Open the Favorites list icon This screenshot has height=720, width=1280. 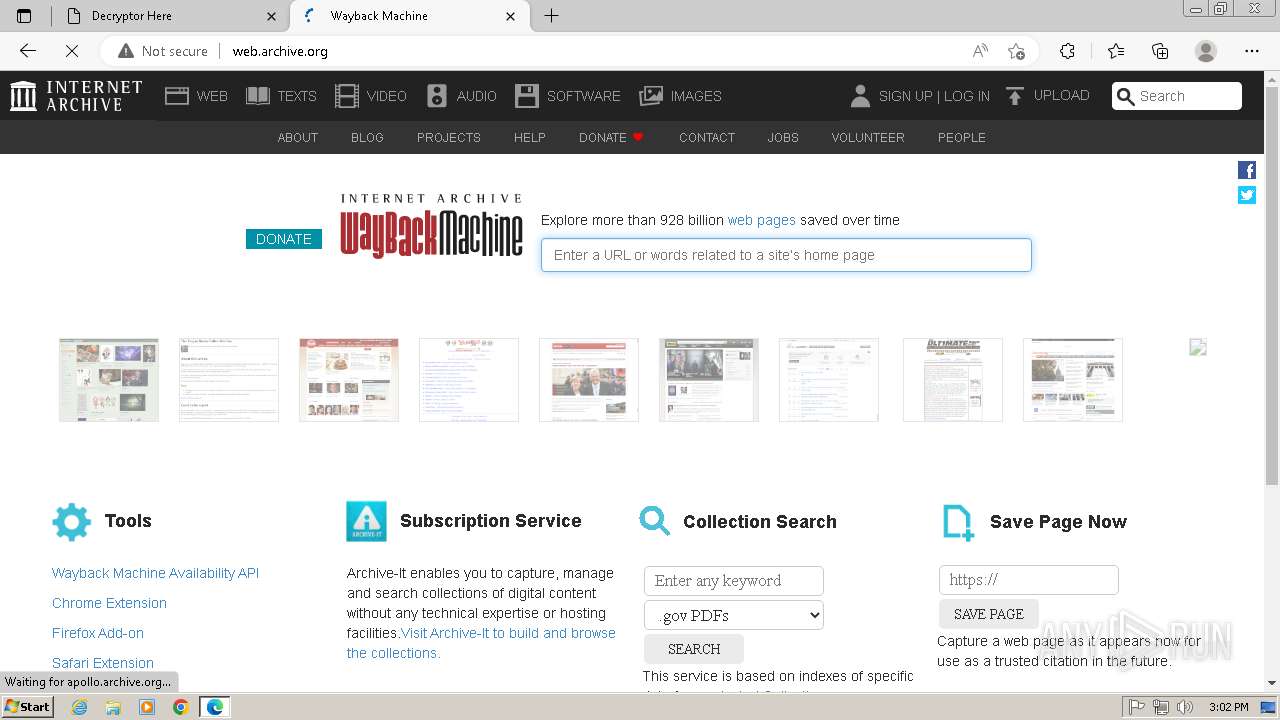[x=1116, y=51]
